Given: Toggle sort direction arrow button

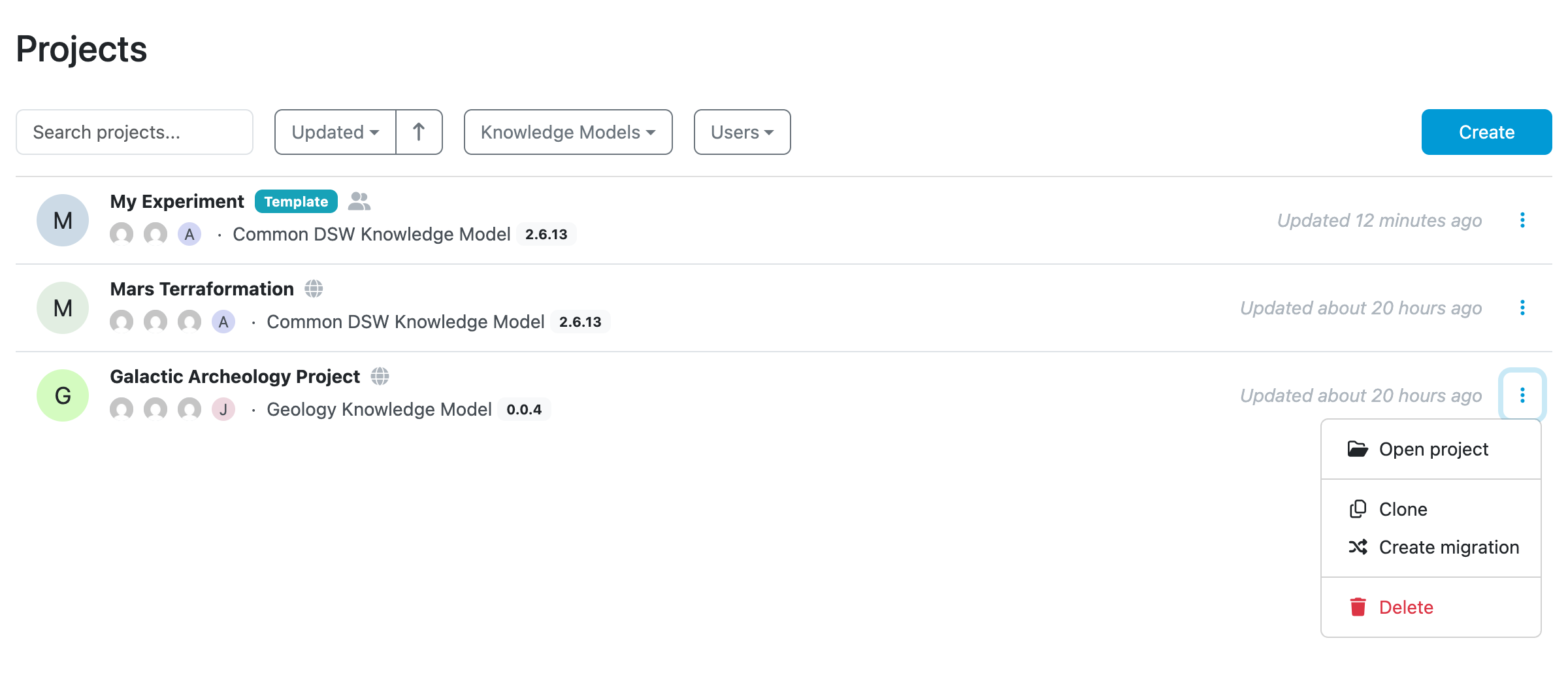Looking at the screenshot, I should 419,132.
